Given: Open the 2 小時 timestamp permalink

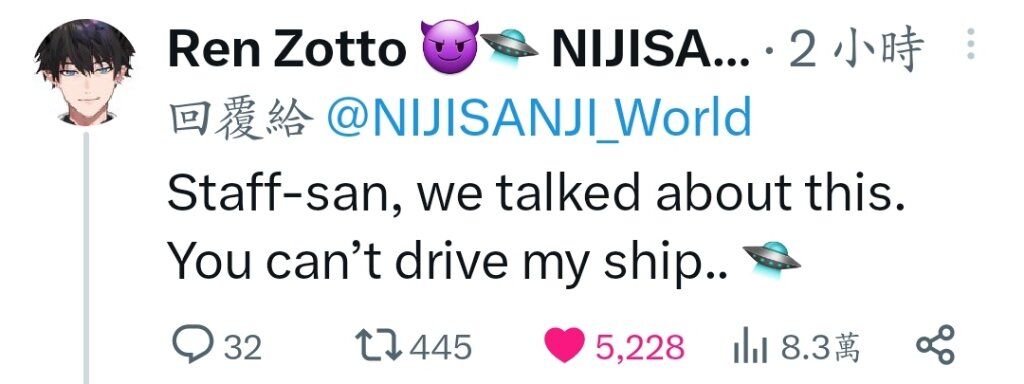Looking at the screenshot, I should tap(856, 50).
